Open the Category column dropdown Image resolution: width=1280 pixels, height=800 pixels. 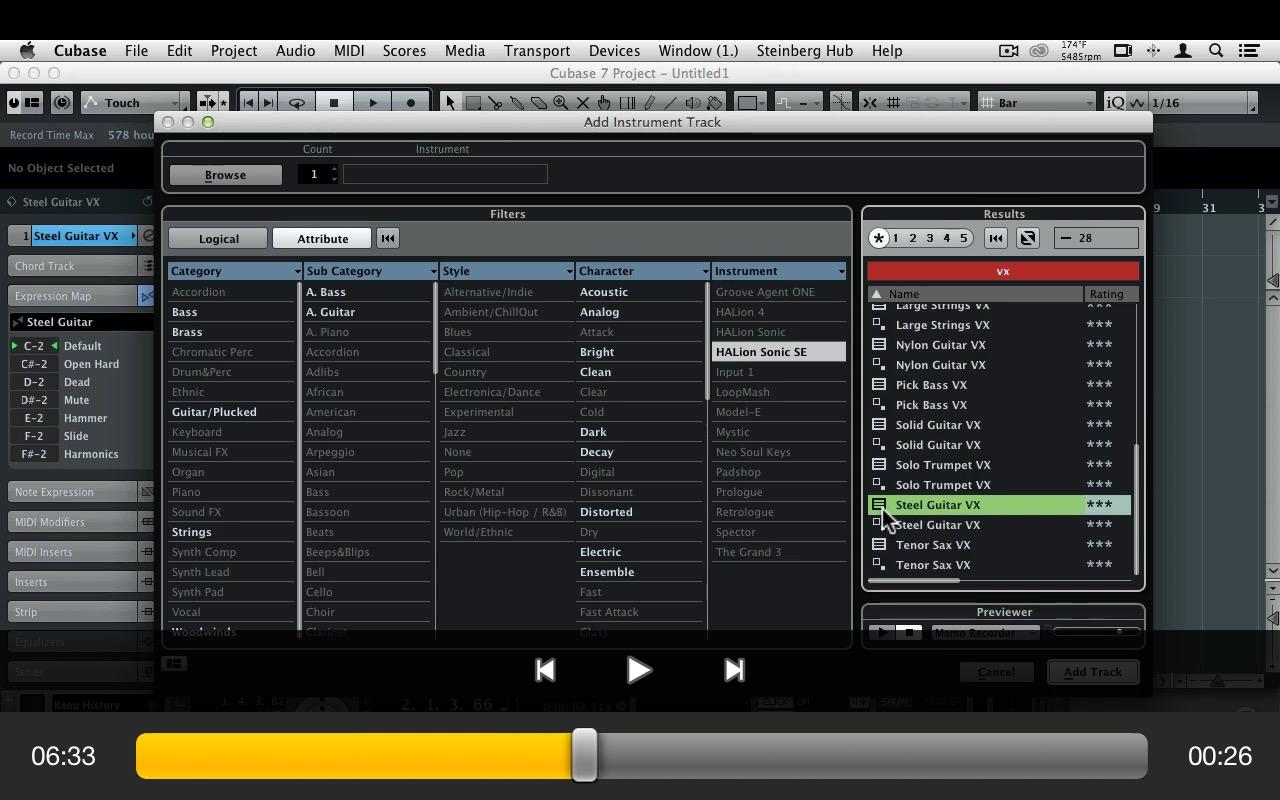[297, 271]
